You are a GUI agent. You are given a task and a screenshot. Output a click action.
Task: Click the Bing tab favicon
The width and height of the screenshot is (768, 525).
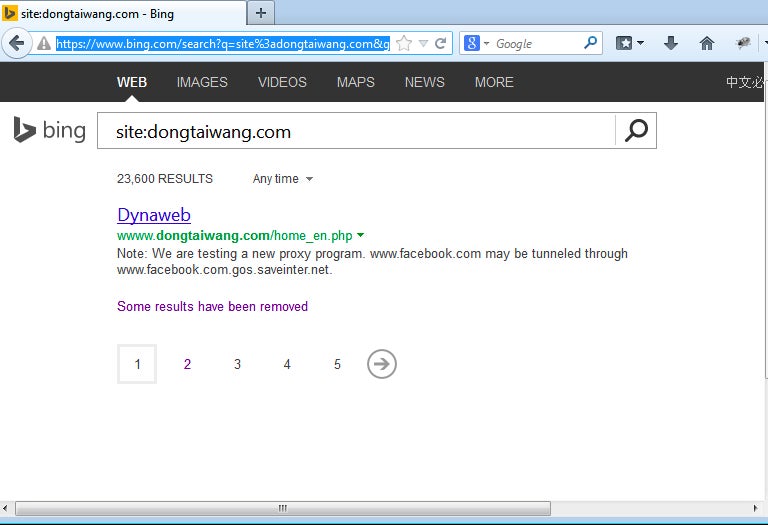[9, 13]
